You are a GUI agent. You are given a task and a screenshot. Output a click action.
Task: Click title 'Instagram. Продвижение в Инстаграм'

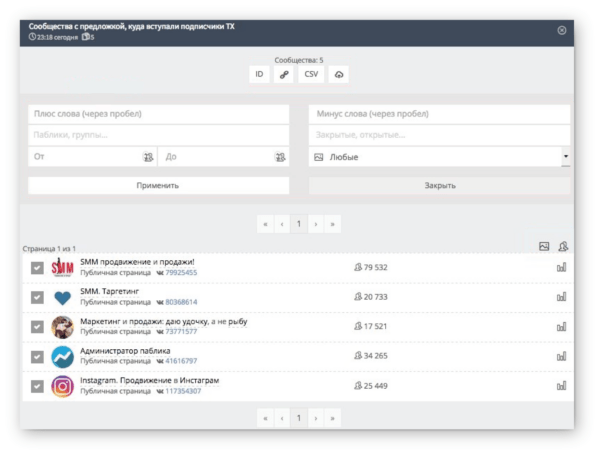coord(150,381)
